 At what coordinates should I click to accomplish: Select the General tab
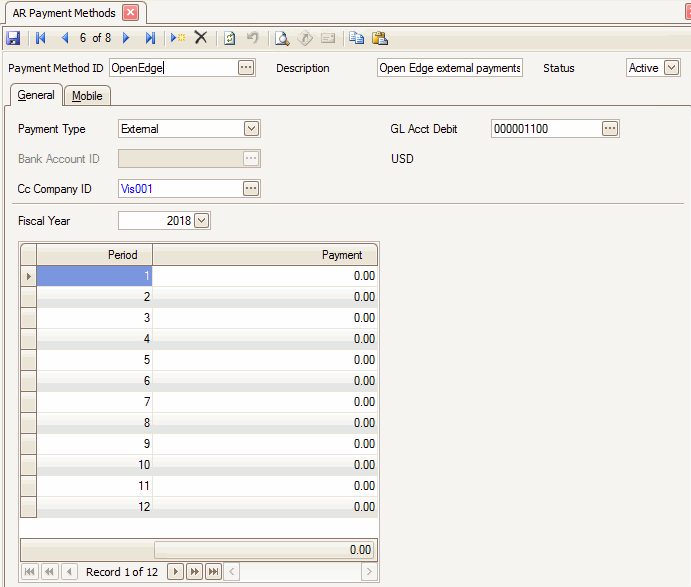click(36, 96)
